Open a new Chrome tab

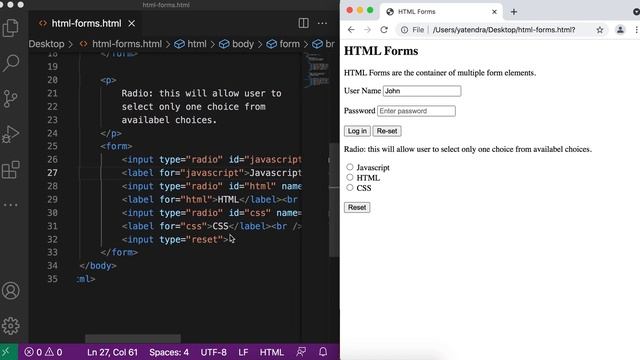(514, 12)
